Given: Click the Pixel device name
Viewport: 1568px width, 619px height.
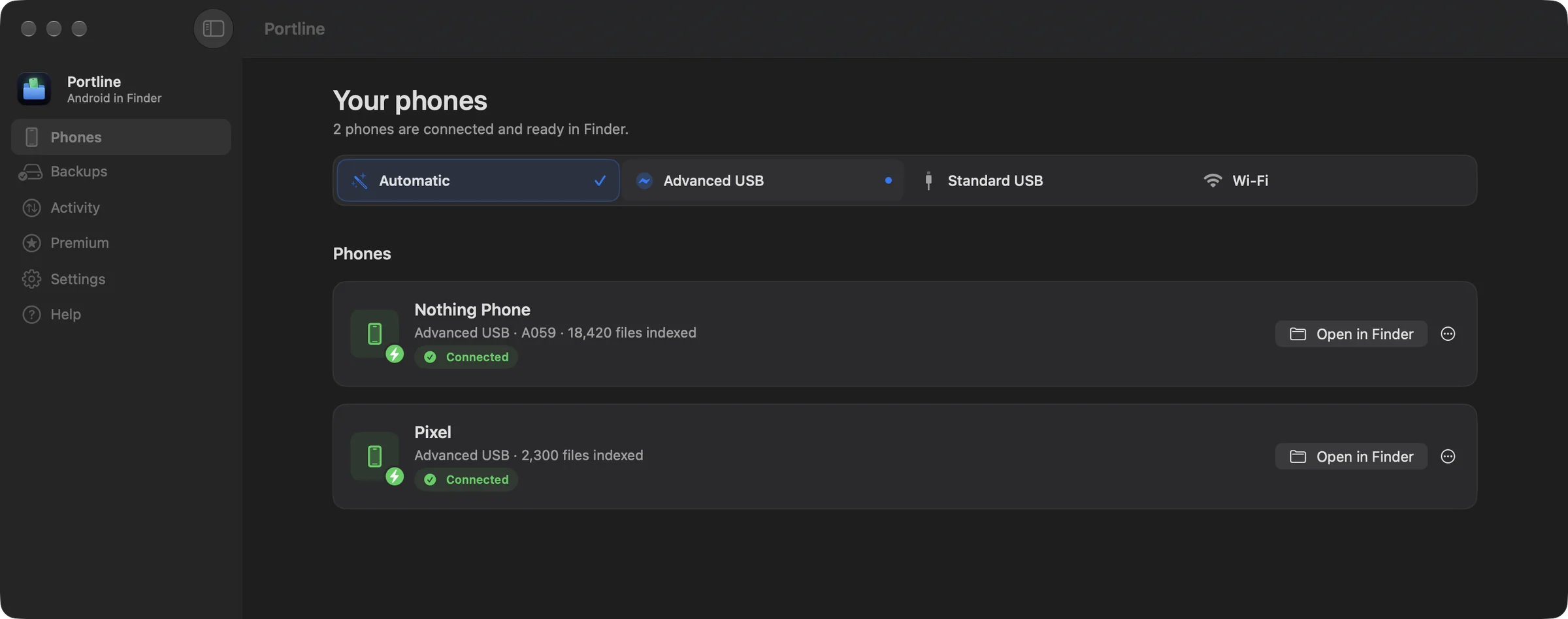Looking at the screenshot, I should [x=433, y=432].
